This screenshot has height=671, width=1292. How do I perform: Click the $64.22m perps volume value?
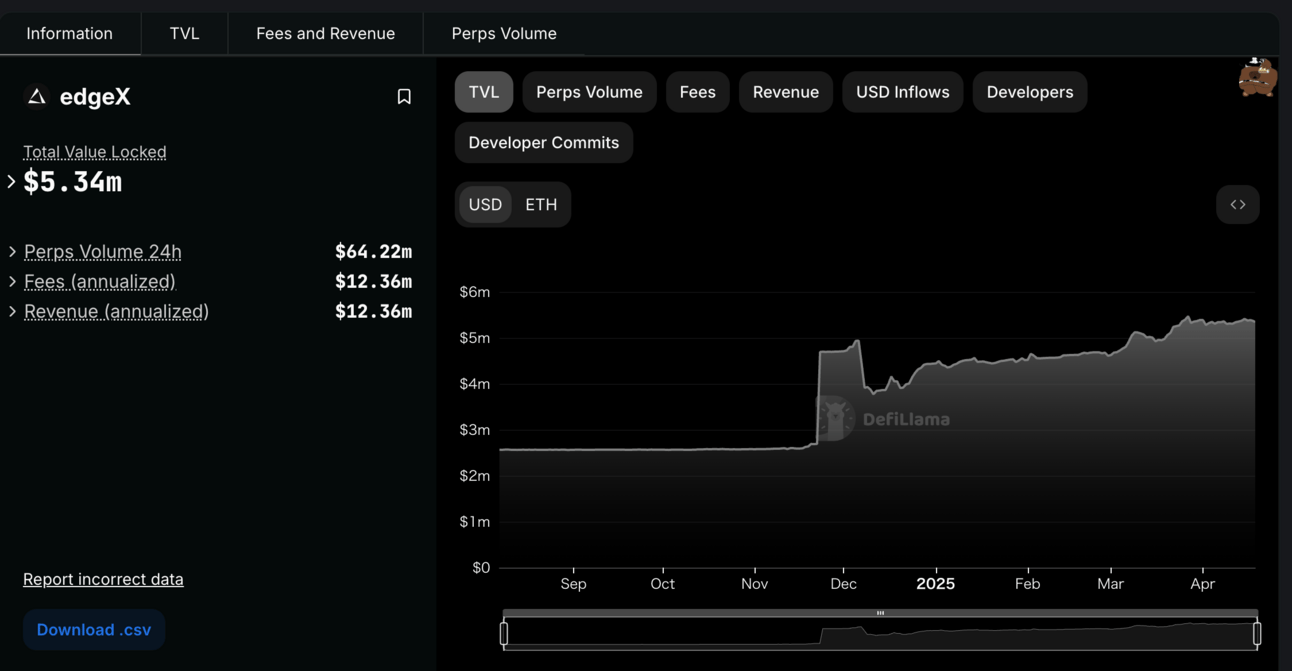click(x=373, y=251)
